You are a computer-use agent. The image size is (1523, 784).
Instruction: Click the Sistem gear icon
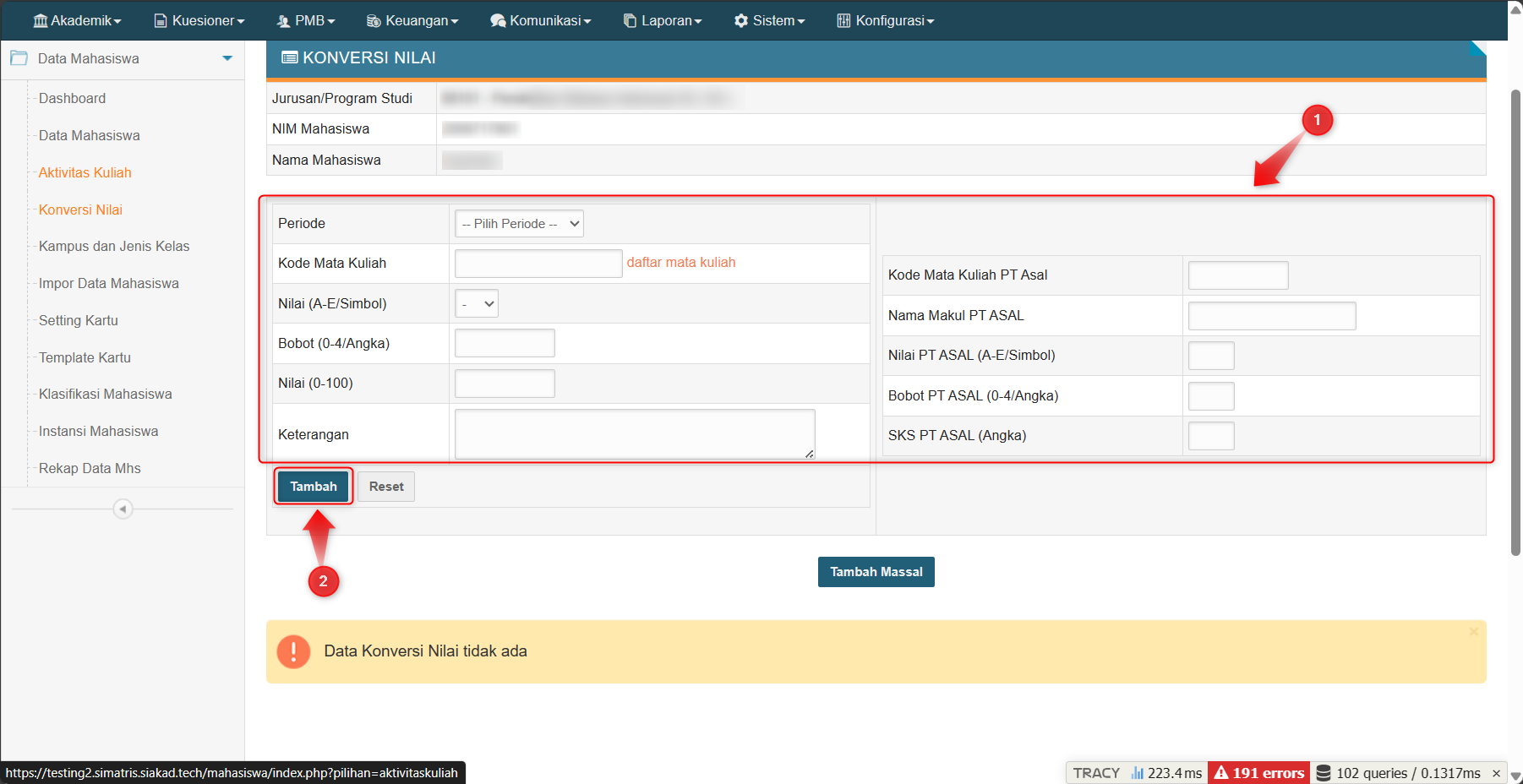pos(741,20)
